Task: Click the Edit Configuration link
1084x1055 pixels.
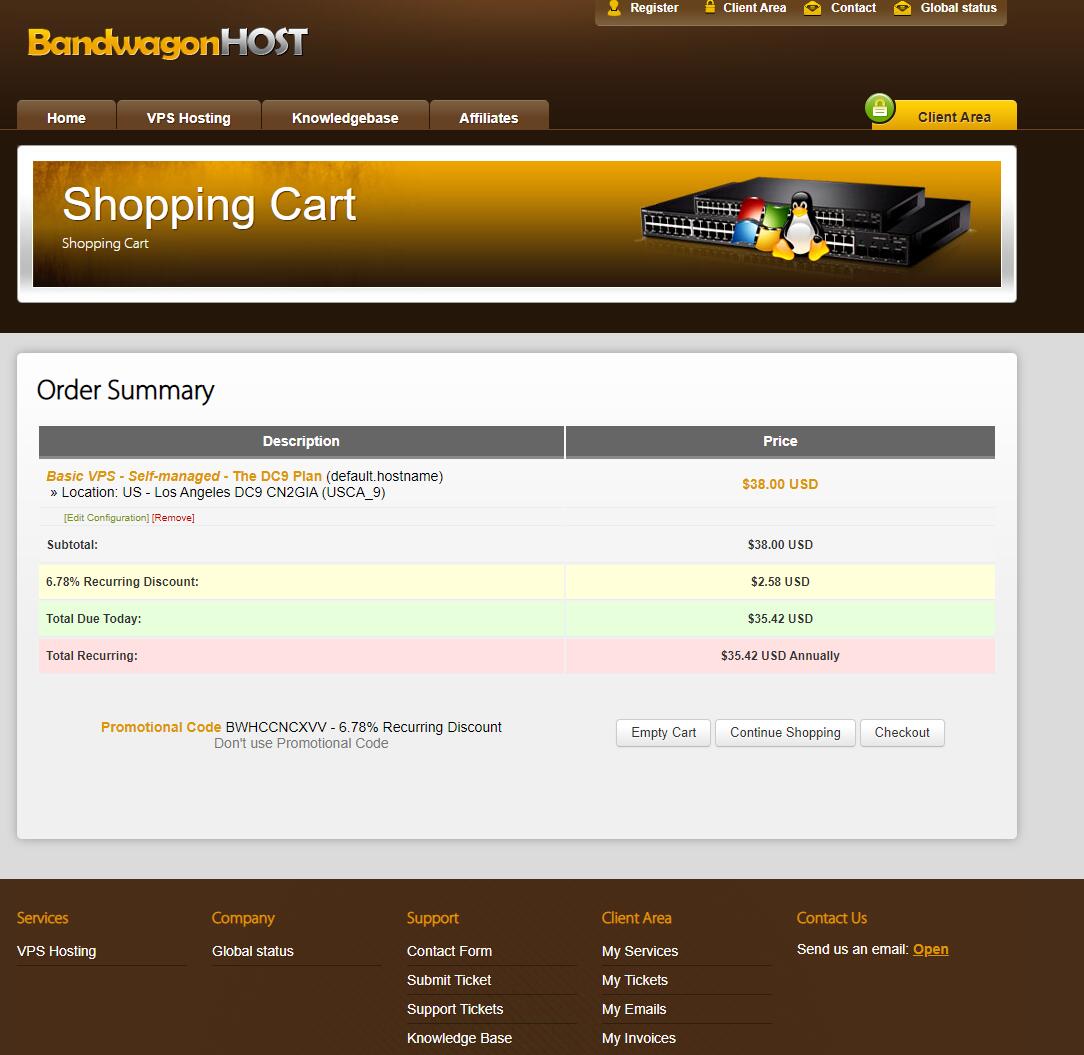Action: (106, 518)
